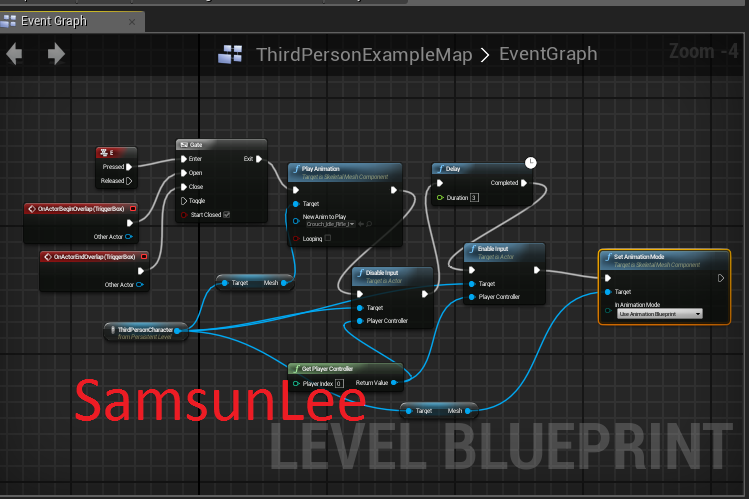749x499 pixels.
Task: Click the Enable Input output execution pin
Action: 536,270
